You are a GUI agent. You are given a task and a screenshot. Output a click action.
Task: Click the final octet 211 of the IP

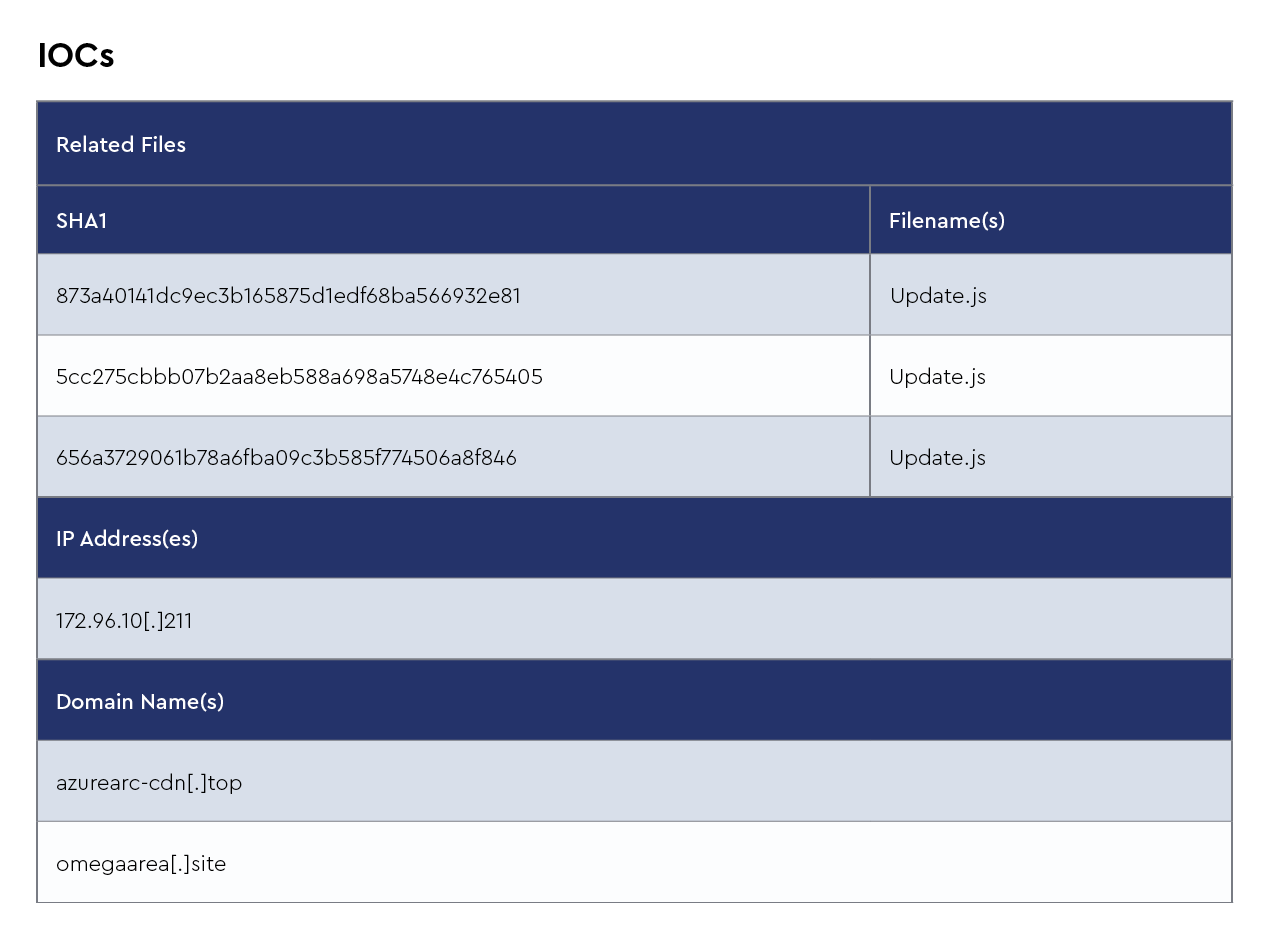(178, 621)
